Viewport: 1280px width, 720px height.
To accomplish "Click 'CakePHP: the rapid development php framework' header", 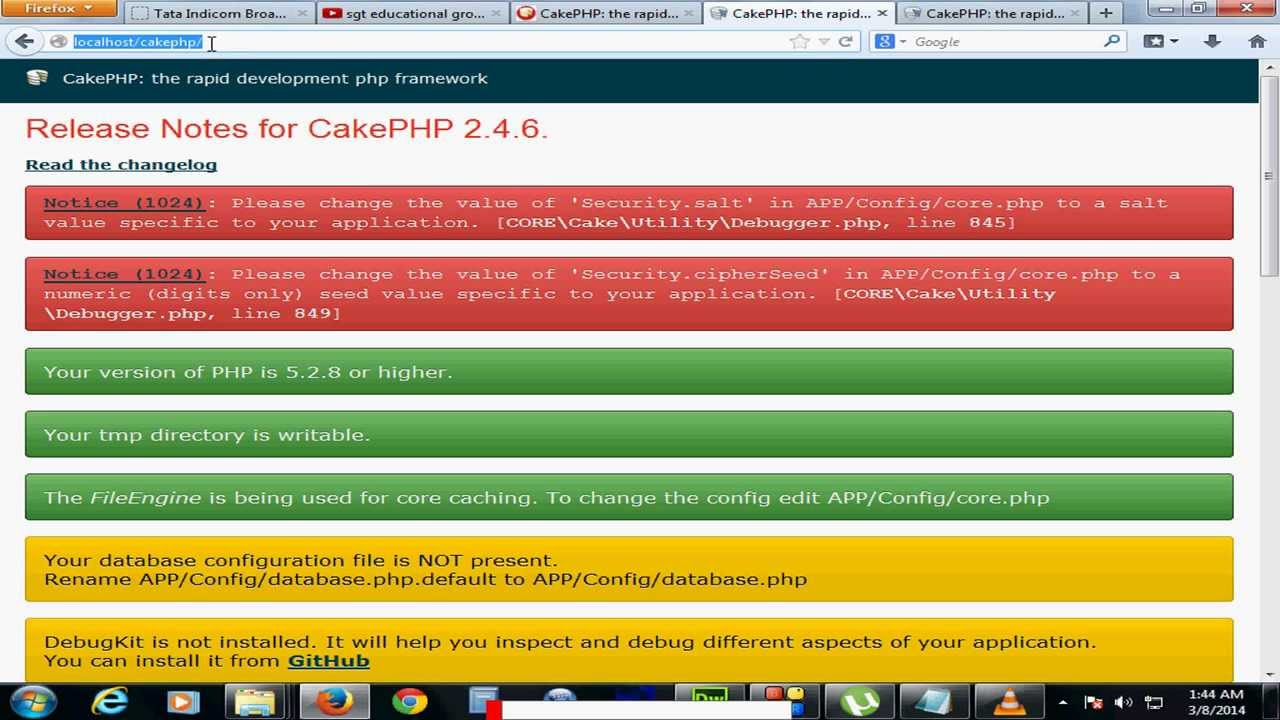I will coord(275,78).
